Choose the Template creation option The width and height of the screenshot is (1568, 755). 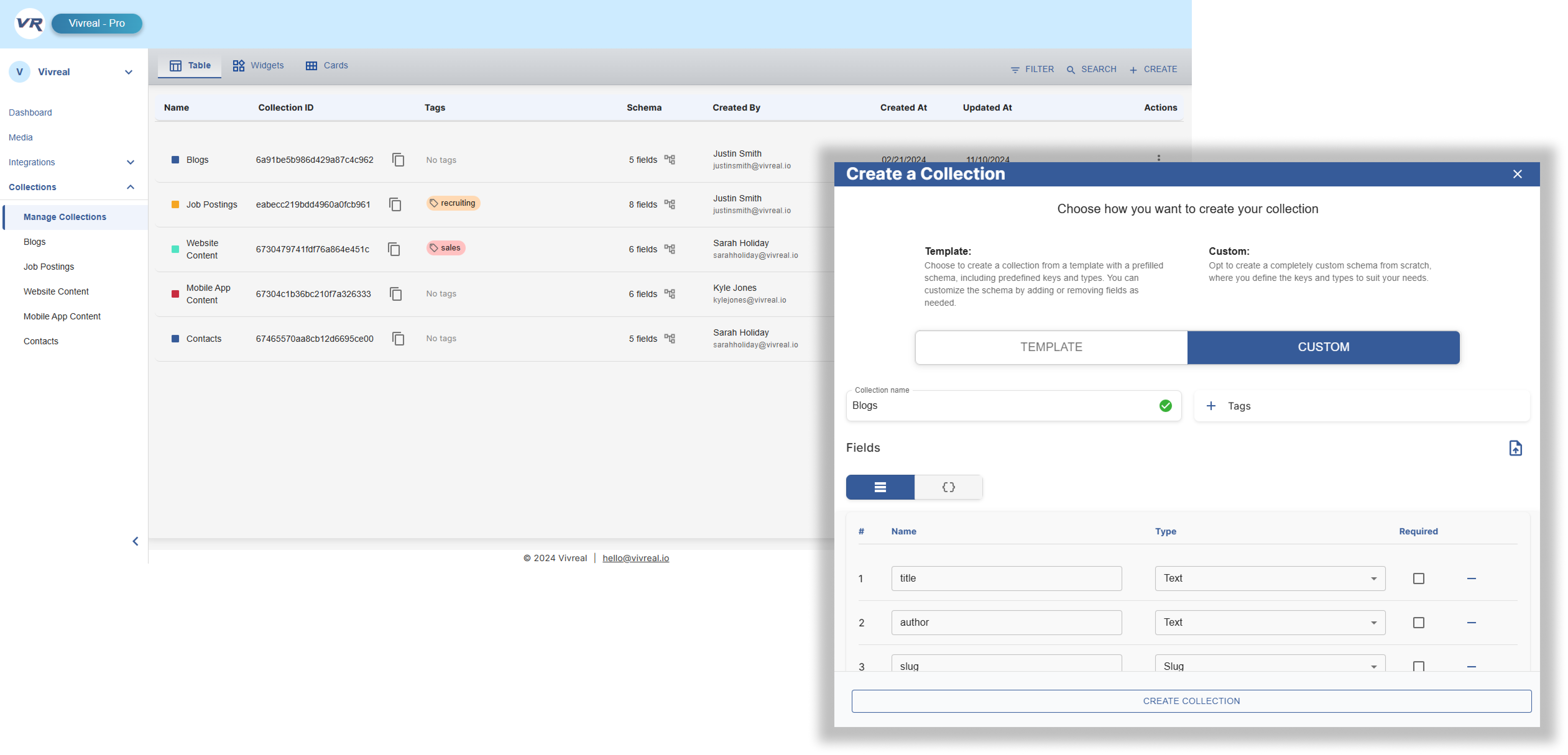click(1051, 347)
